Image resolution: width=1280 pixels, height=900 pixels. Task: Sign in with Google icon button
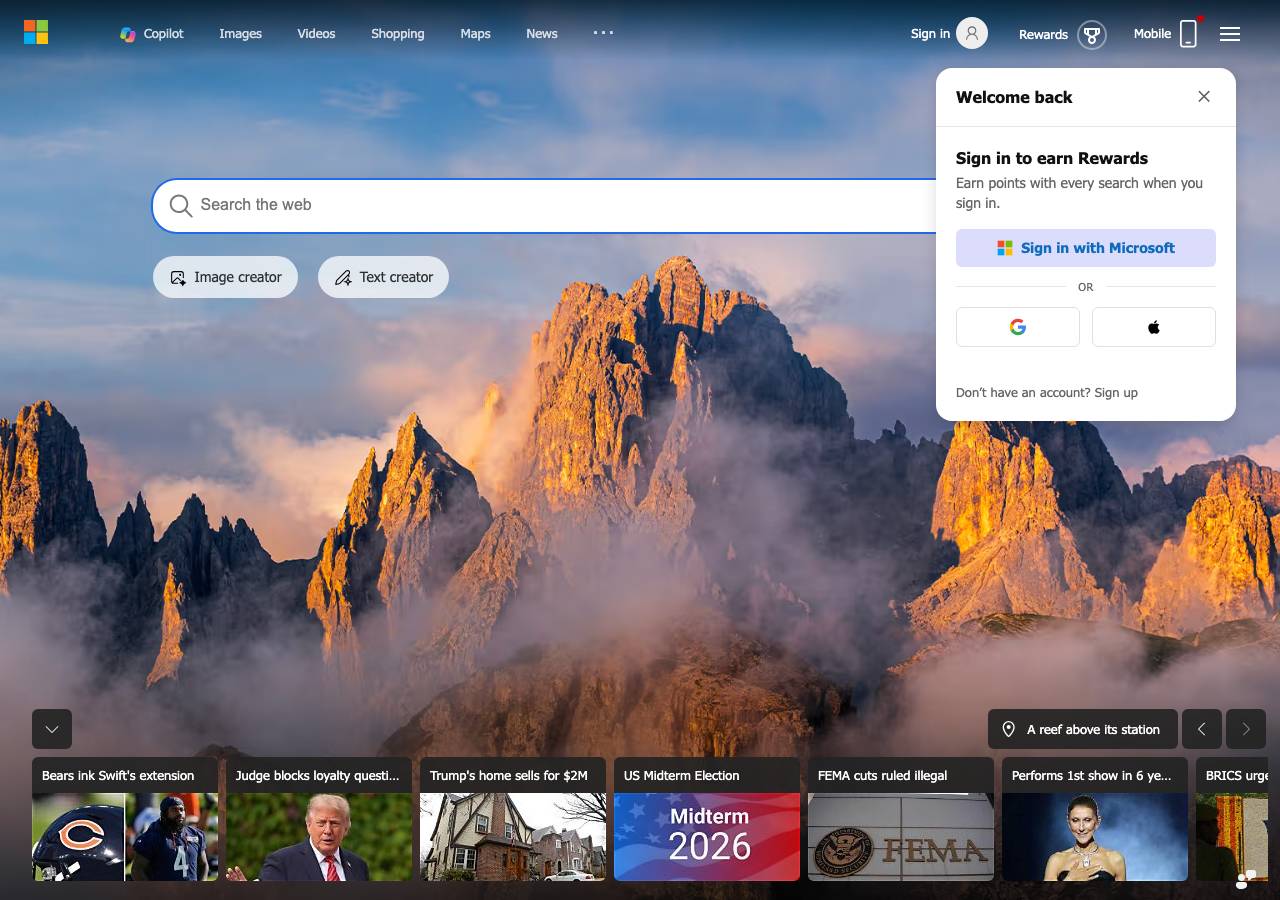1018,327
